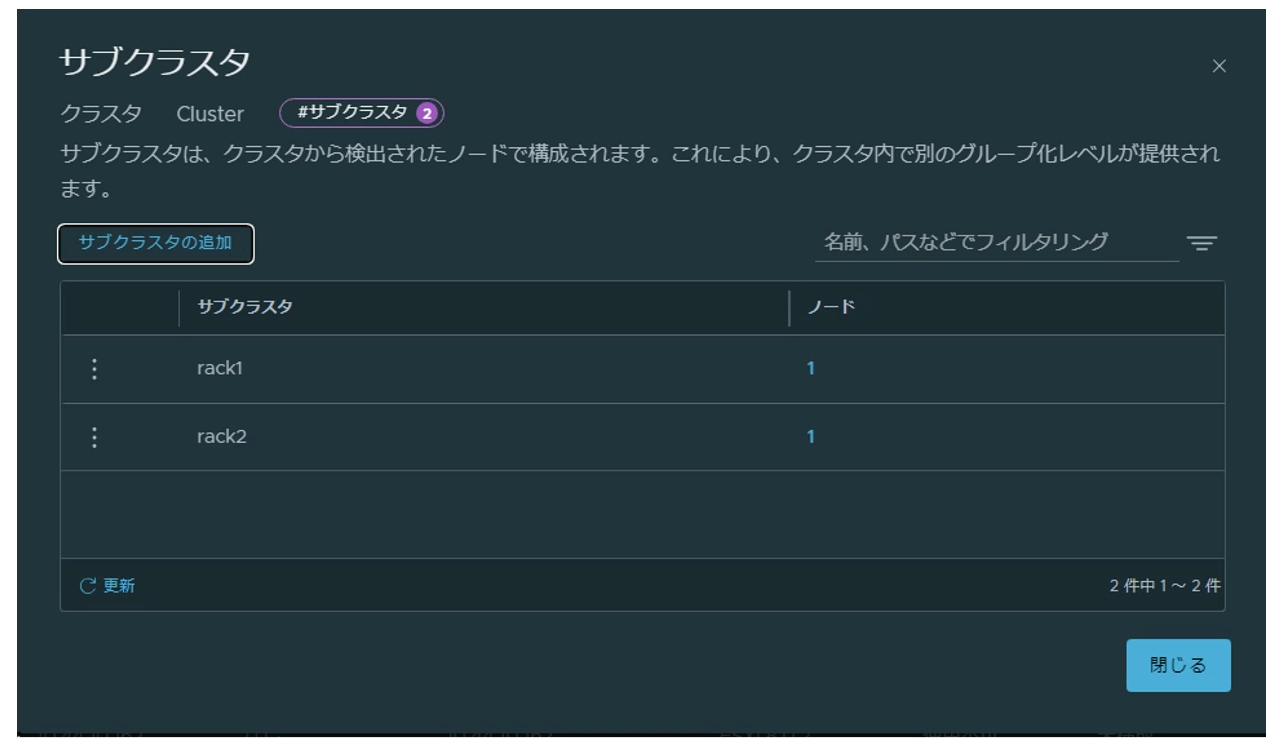This screenshot has width=1282, height=747.
Task: Open the node count link for rack2
Action: pyautogui.click(x=811, y=437)
